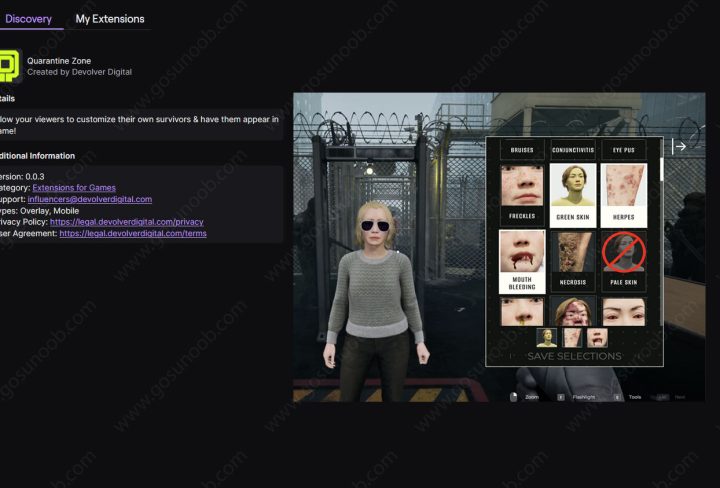720x488 pixels.
Task: Click the Save Selections button
Action: tap(574, 356)
